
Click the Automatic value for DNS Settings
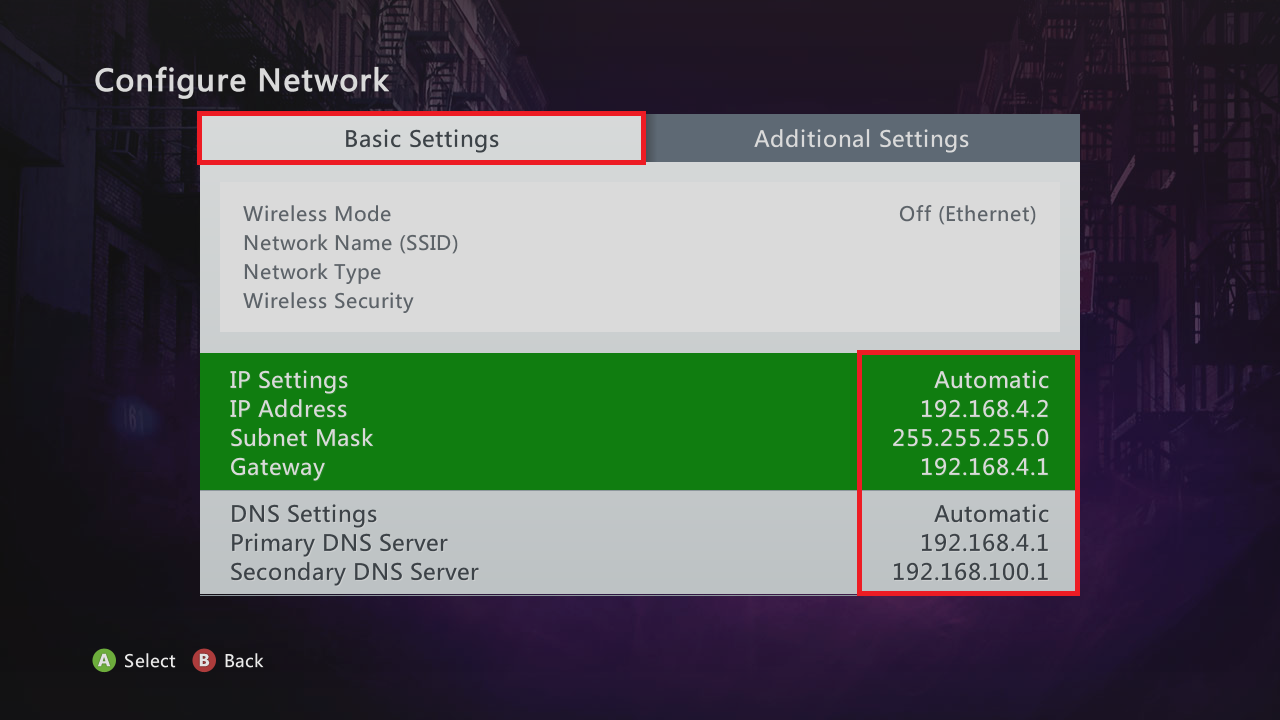coord(991,513)
